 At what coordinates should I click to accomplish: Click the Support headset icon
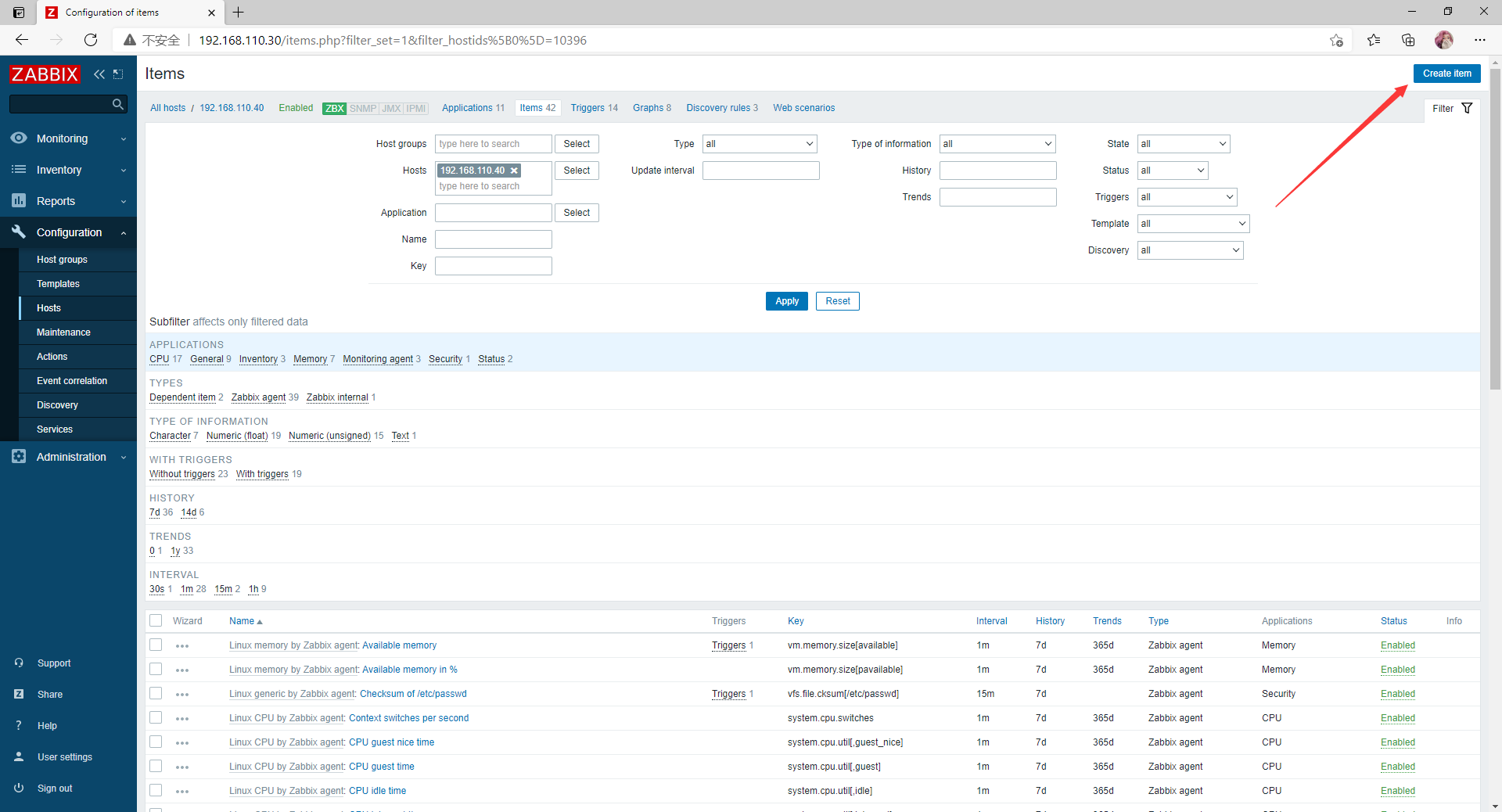19,663
